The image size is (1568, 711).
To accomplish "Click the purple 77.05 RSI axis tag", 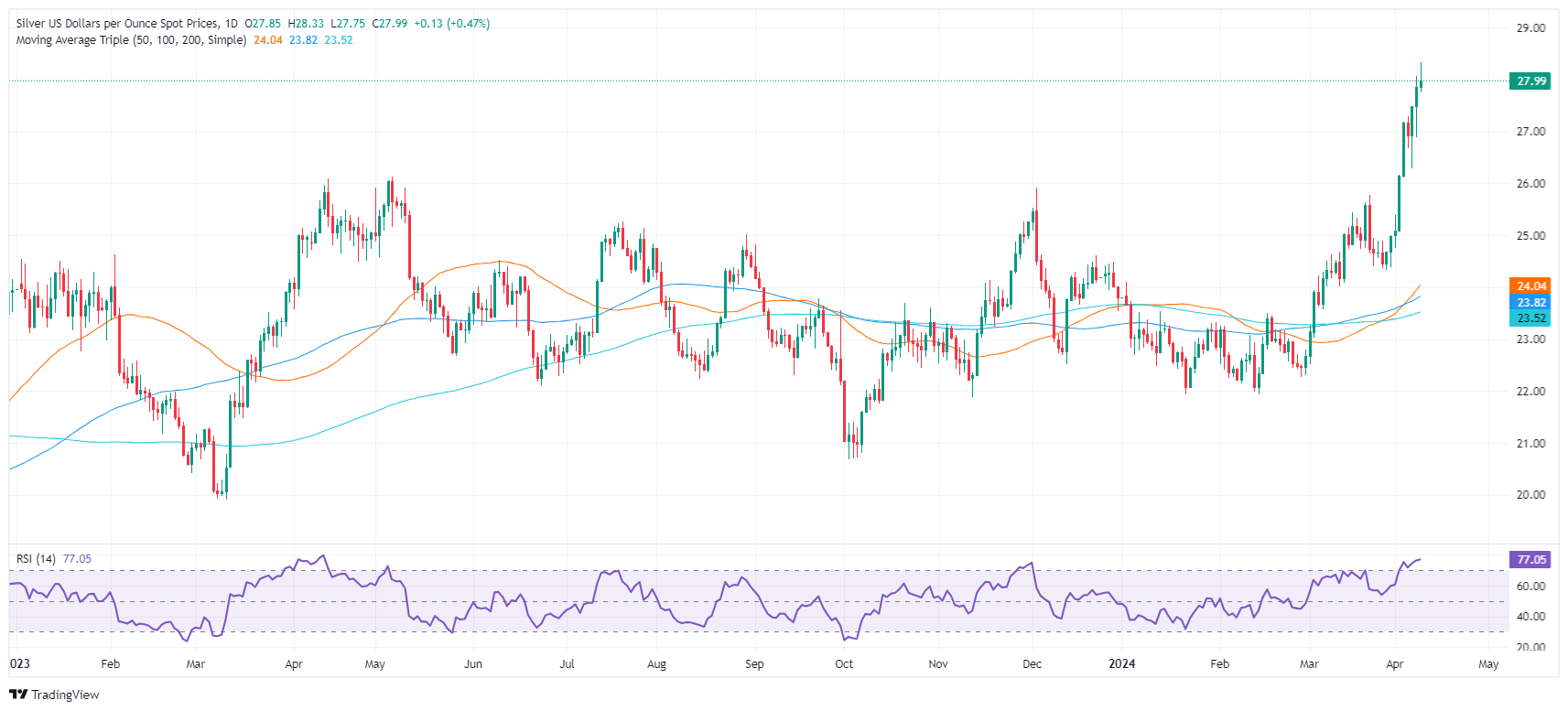I will click(1530, 560).
